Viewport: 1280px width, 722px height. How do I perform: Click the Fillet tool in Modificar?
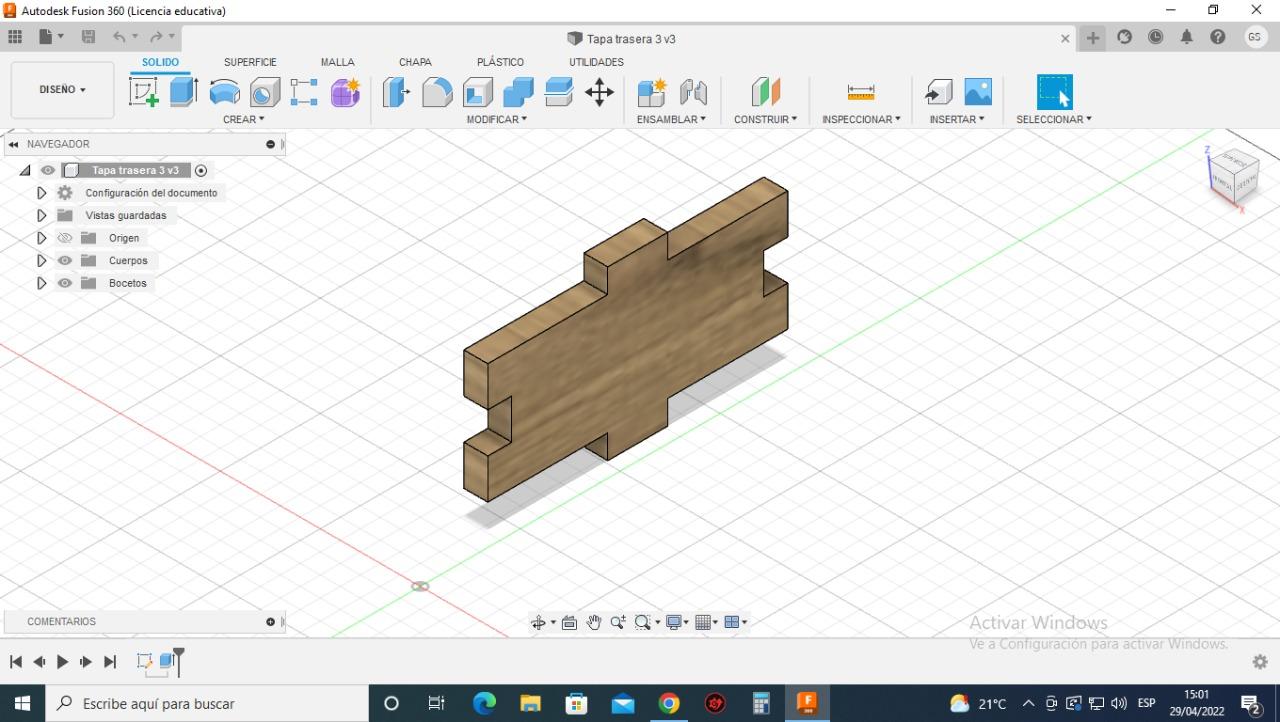click(437, 92)
